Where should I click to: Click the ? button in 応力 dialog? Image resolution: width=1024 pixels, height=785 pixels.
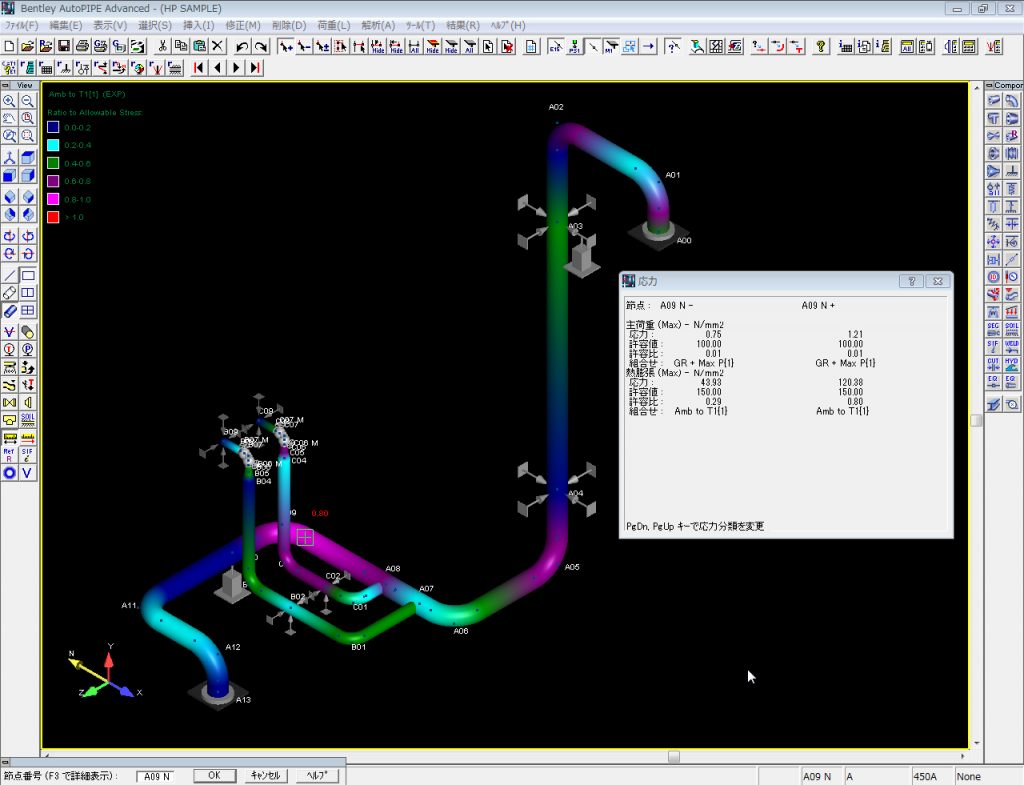[x=911, y=281]
